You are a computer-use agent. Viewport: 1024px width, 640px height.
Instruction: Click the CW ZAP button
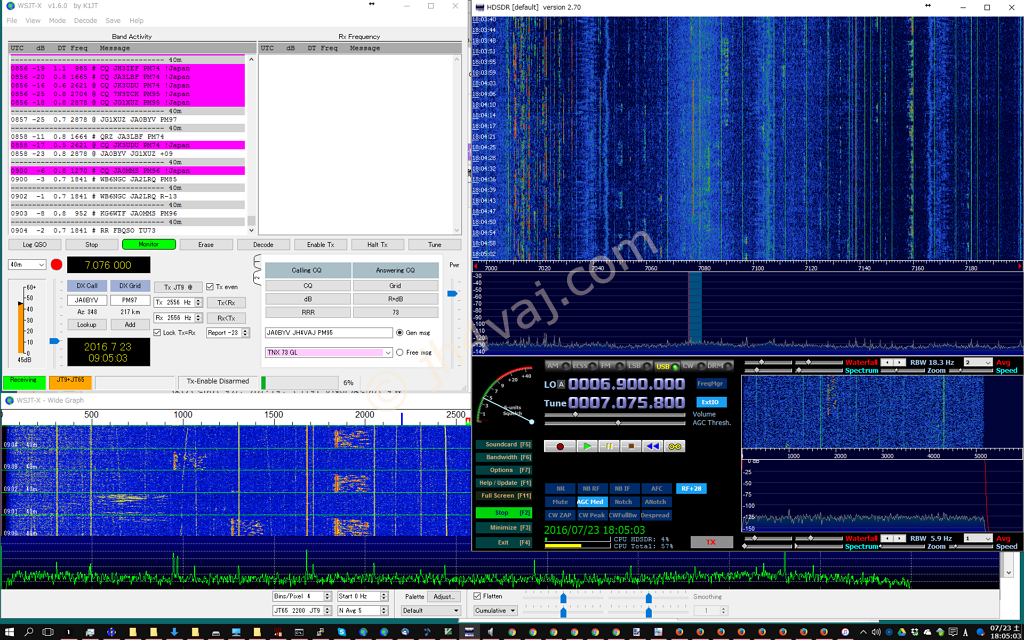click(560, 515)
